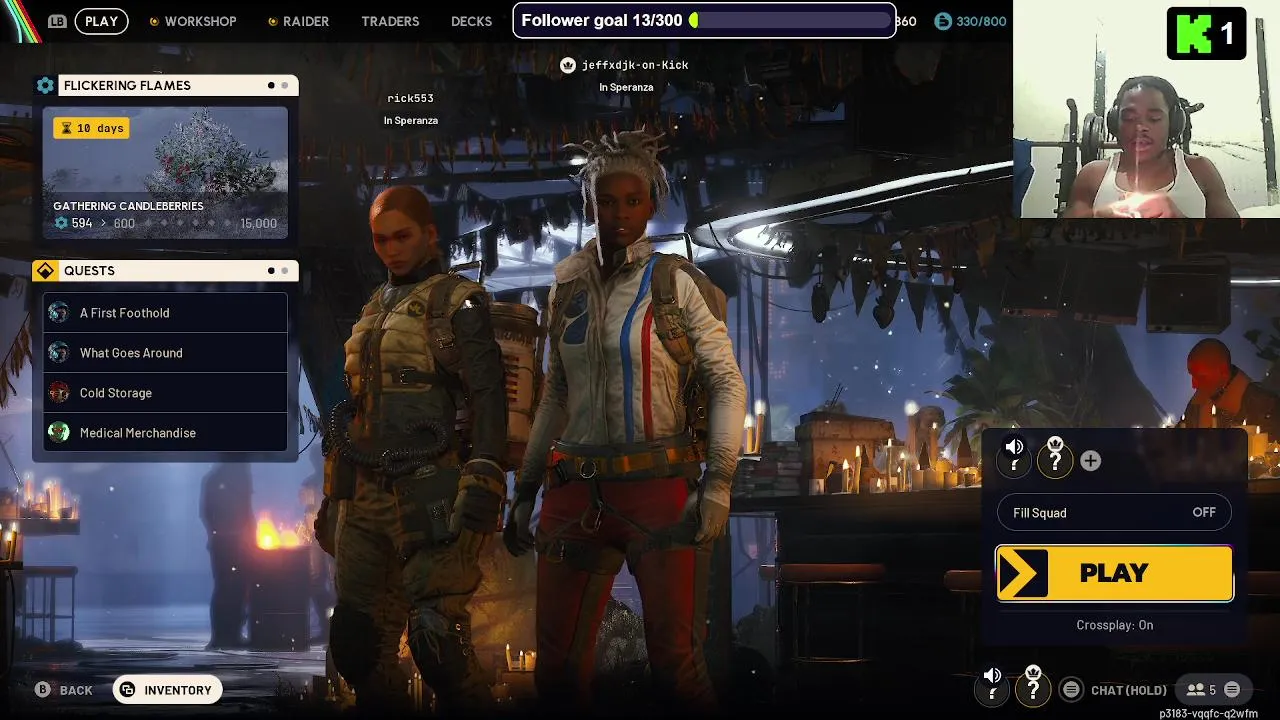Switch to second Quests page dot

click(285, 271)
